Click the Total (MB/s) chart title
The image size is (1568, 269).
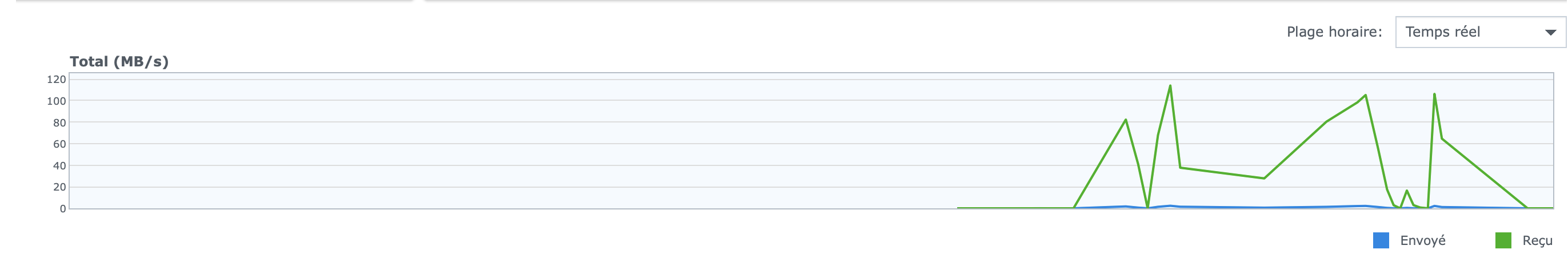tap(119, 62)
